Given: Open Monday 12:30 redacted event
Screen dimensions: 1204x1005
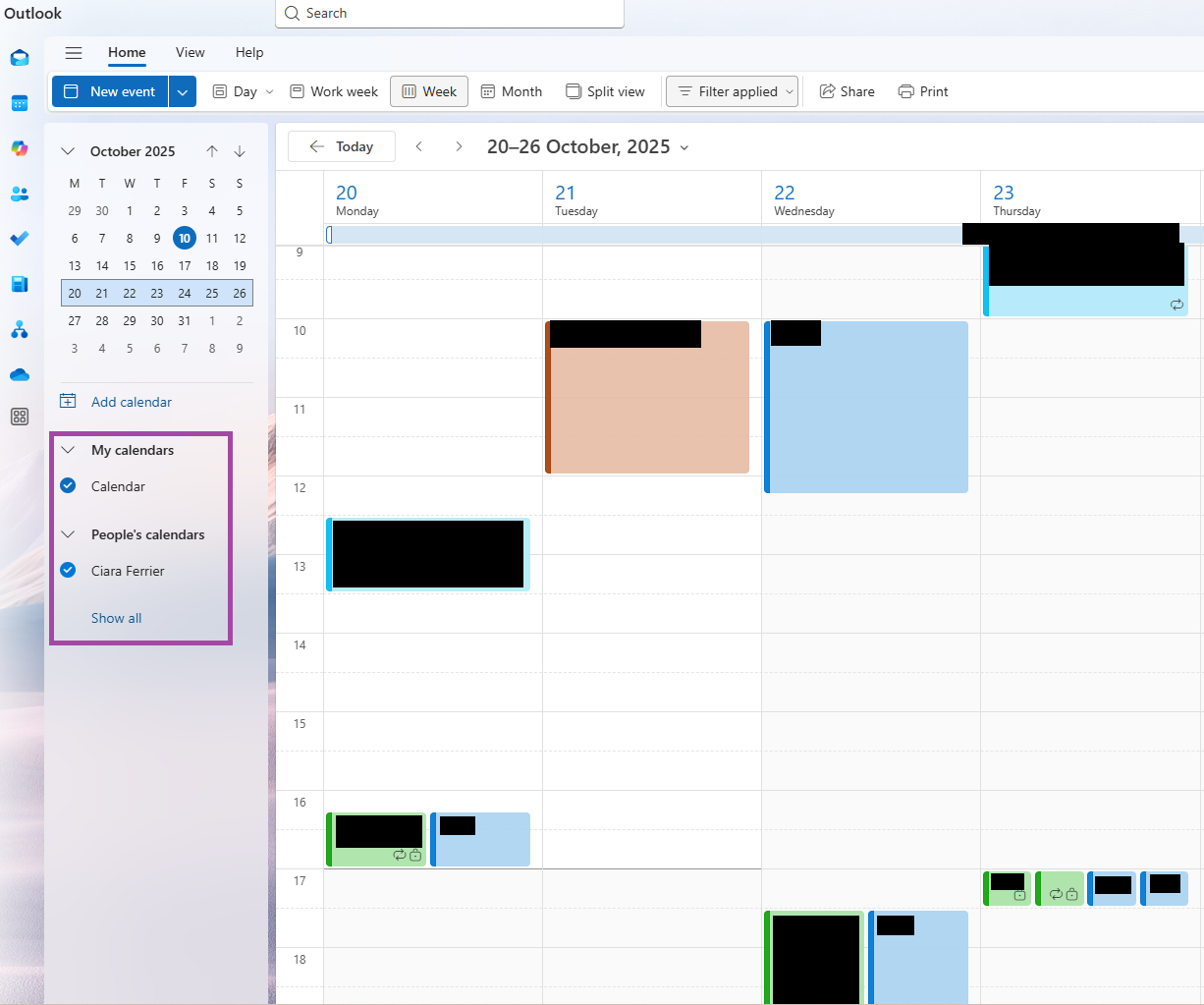Looking at the screenshot, I should pos(428,554).
